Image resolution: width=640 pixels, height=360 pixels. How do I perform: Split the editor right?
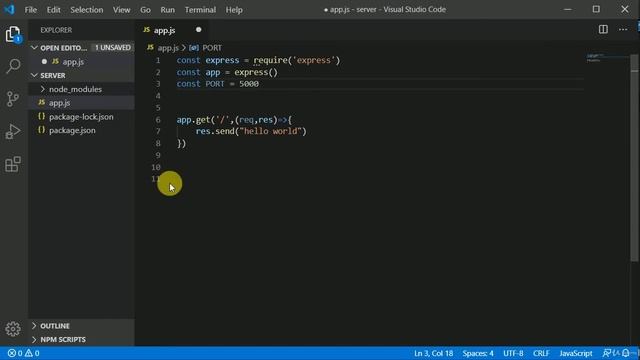603,29
